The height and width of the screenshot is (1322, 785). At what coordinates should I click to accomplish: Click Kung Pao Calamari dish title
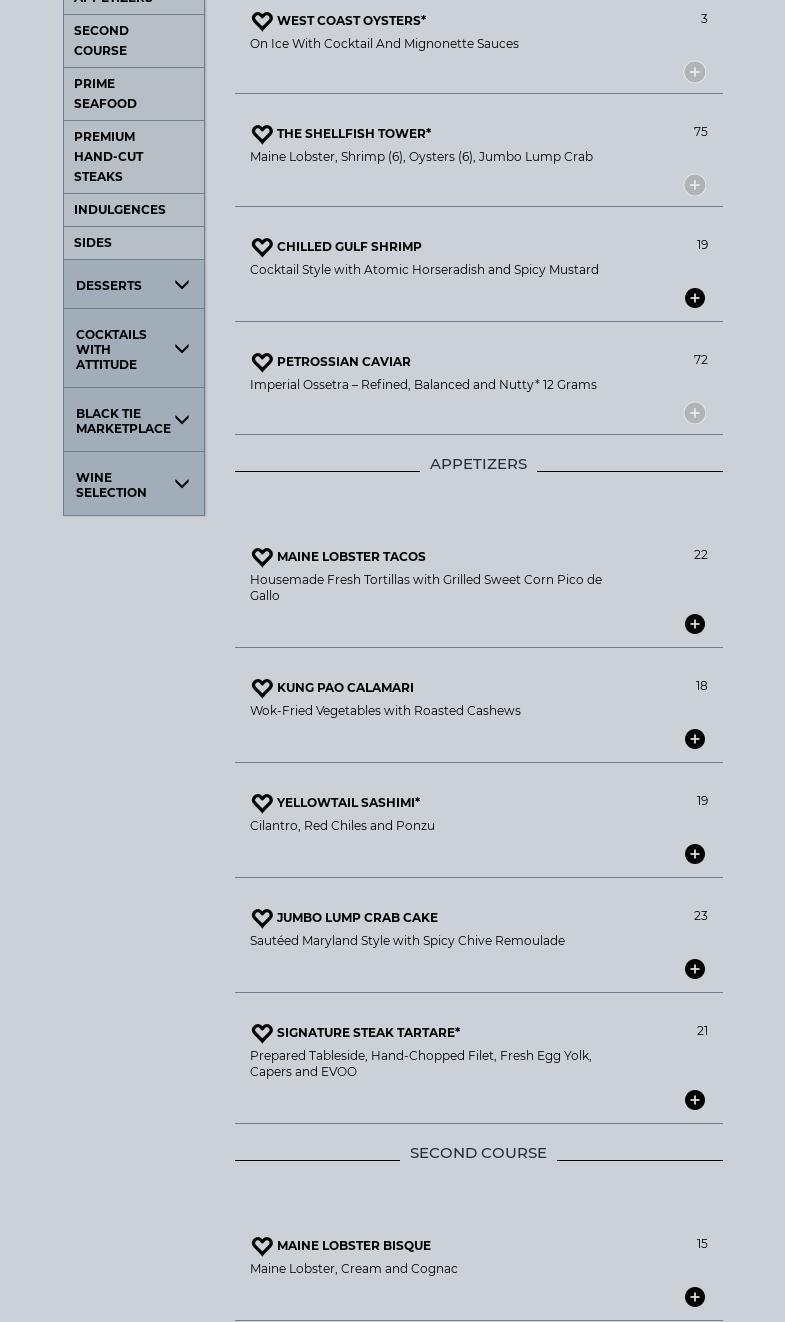(x=345, y=687)
